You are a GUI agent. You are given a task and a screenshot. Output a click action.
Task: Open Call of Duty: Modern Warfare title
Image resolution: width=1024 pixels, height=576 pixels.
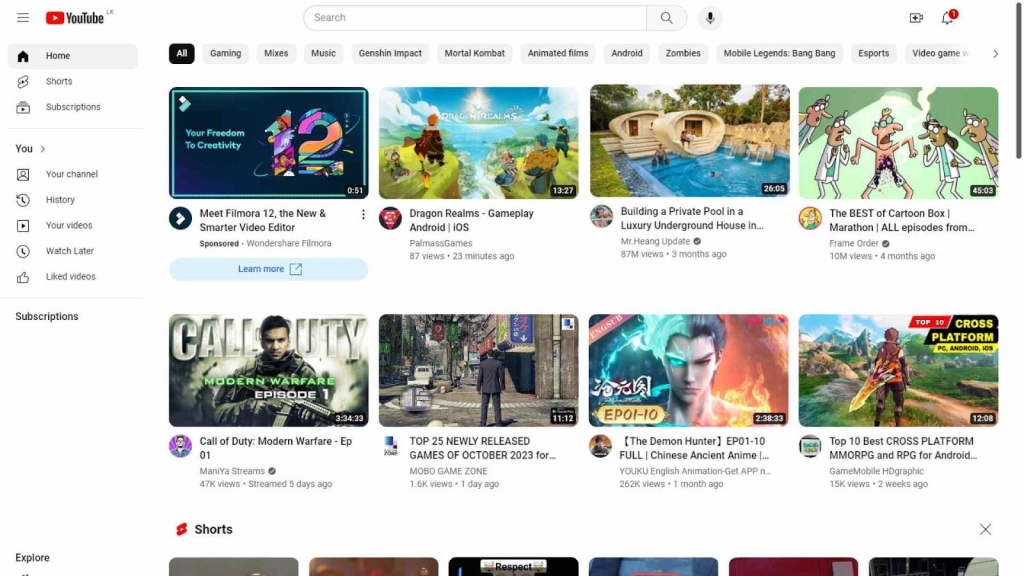[276, 448]
